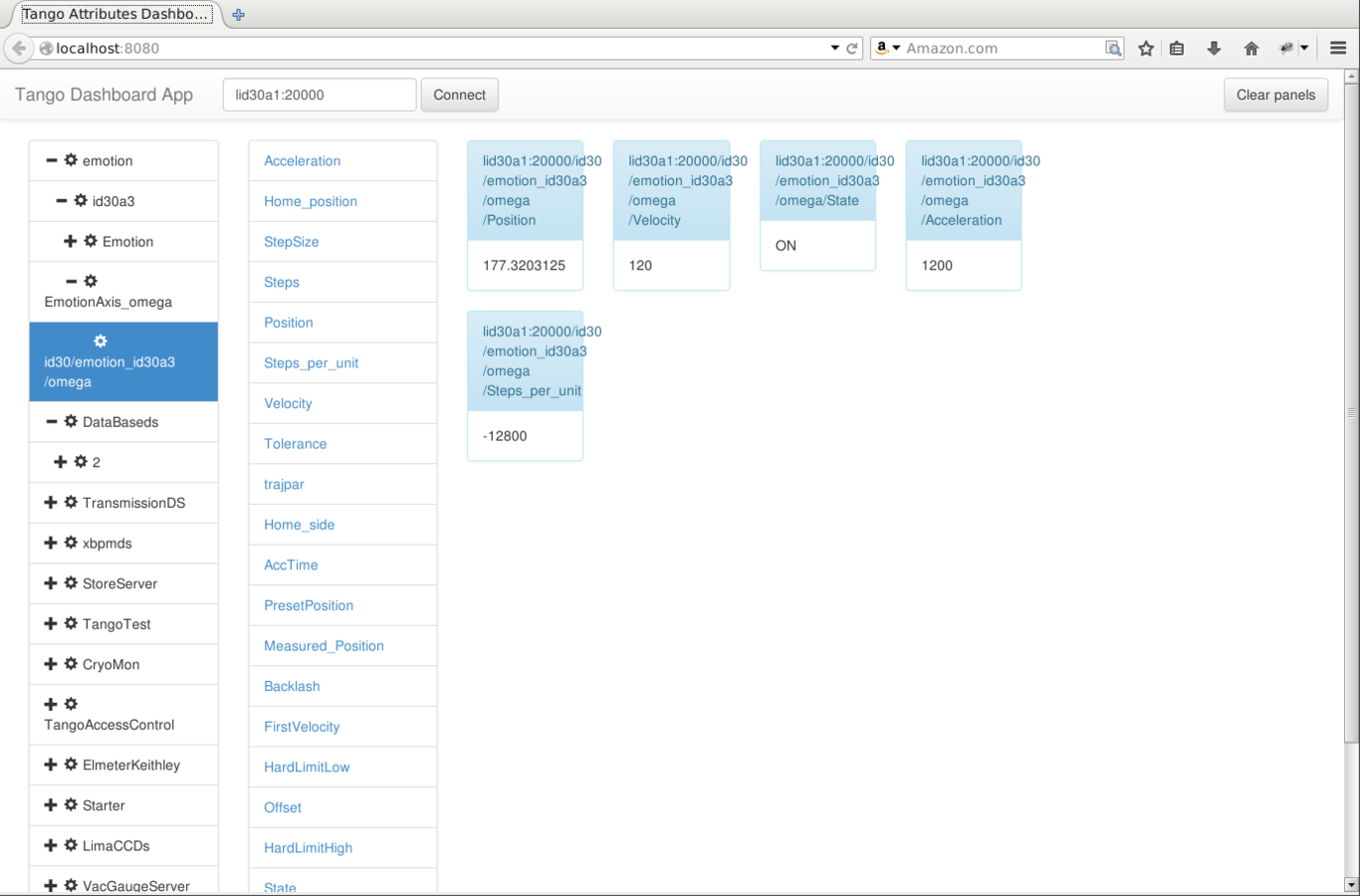The image size is (1360, 896).
Task: Select the HardLimitLow attribute
Action: coord(342,767)
